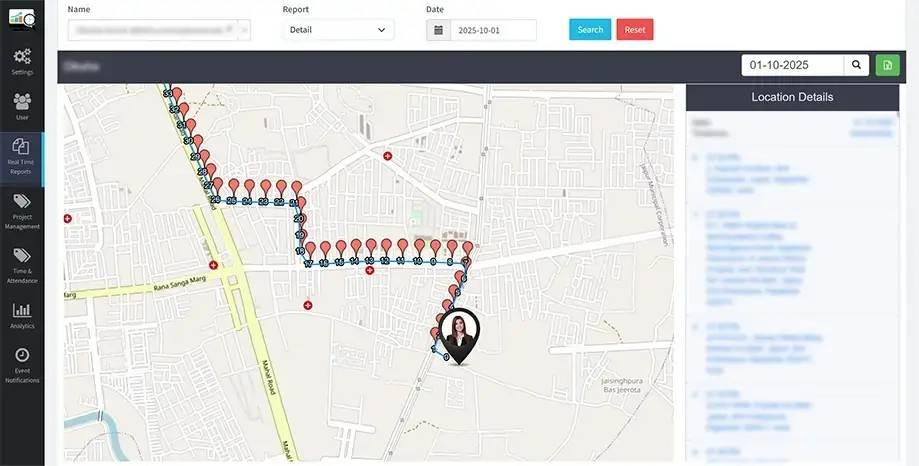
Task: Click the Rana Sanga Marg road label
Action: pyautogui.click(x=179, y=284)
